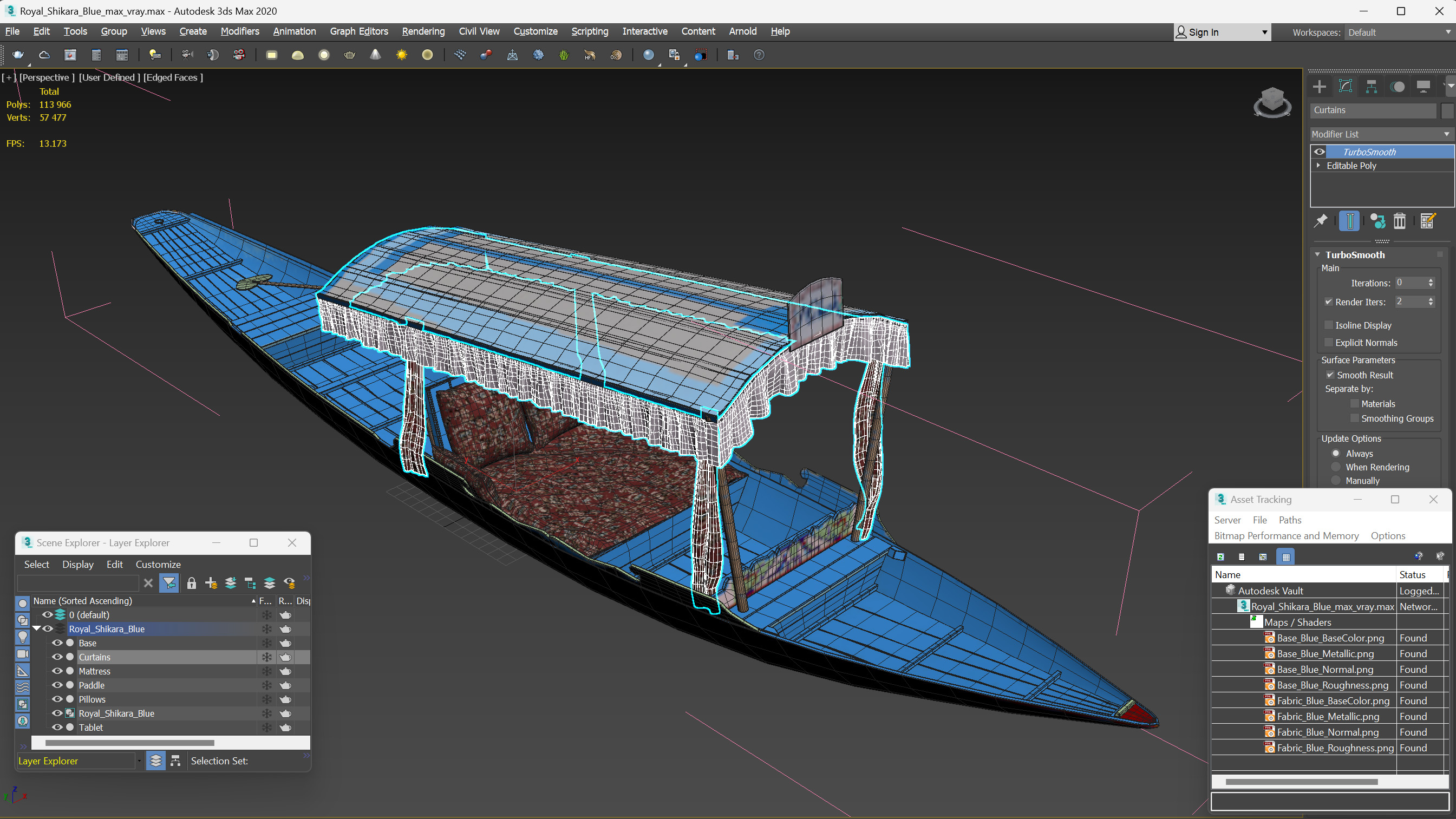Open the Modifiers menu

(240, 31)
